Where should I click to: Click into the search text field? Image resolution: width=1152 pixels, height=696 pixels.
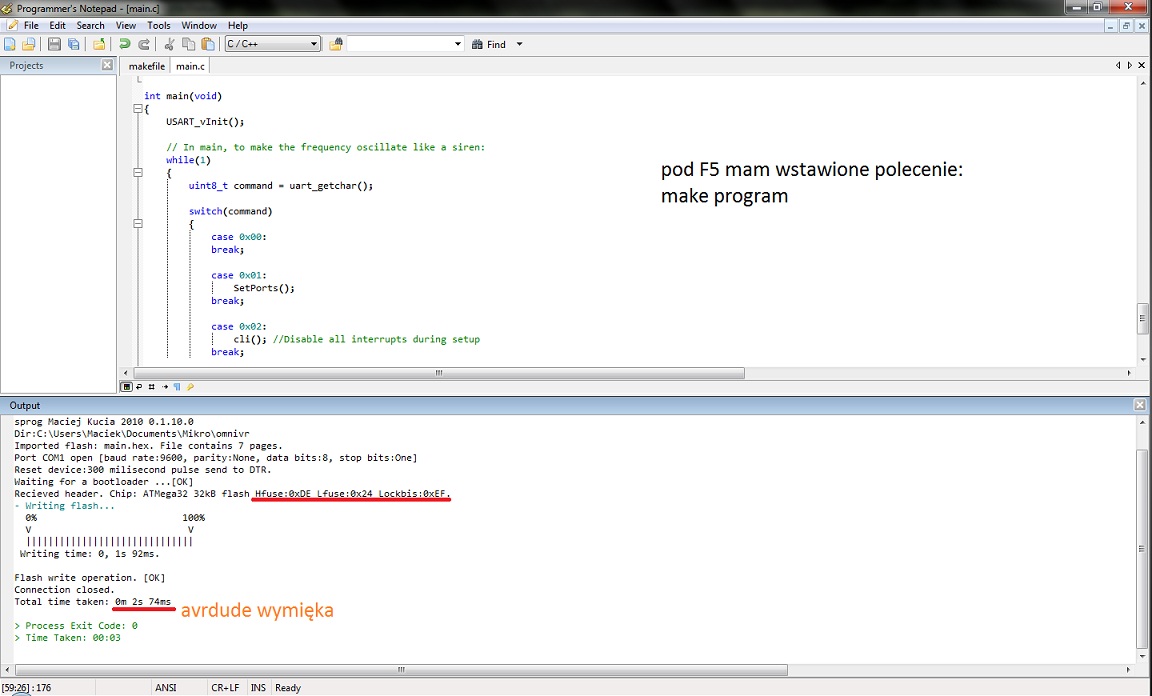click(x=400, y=44)
